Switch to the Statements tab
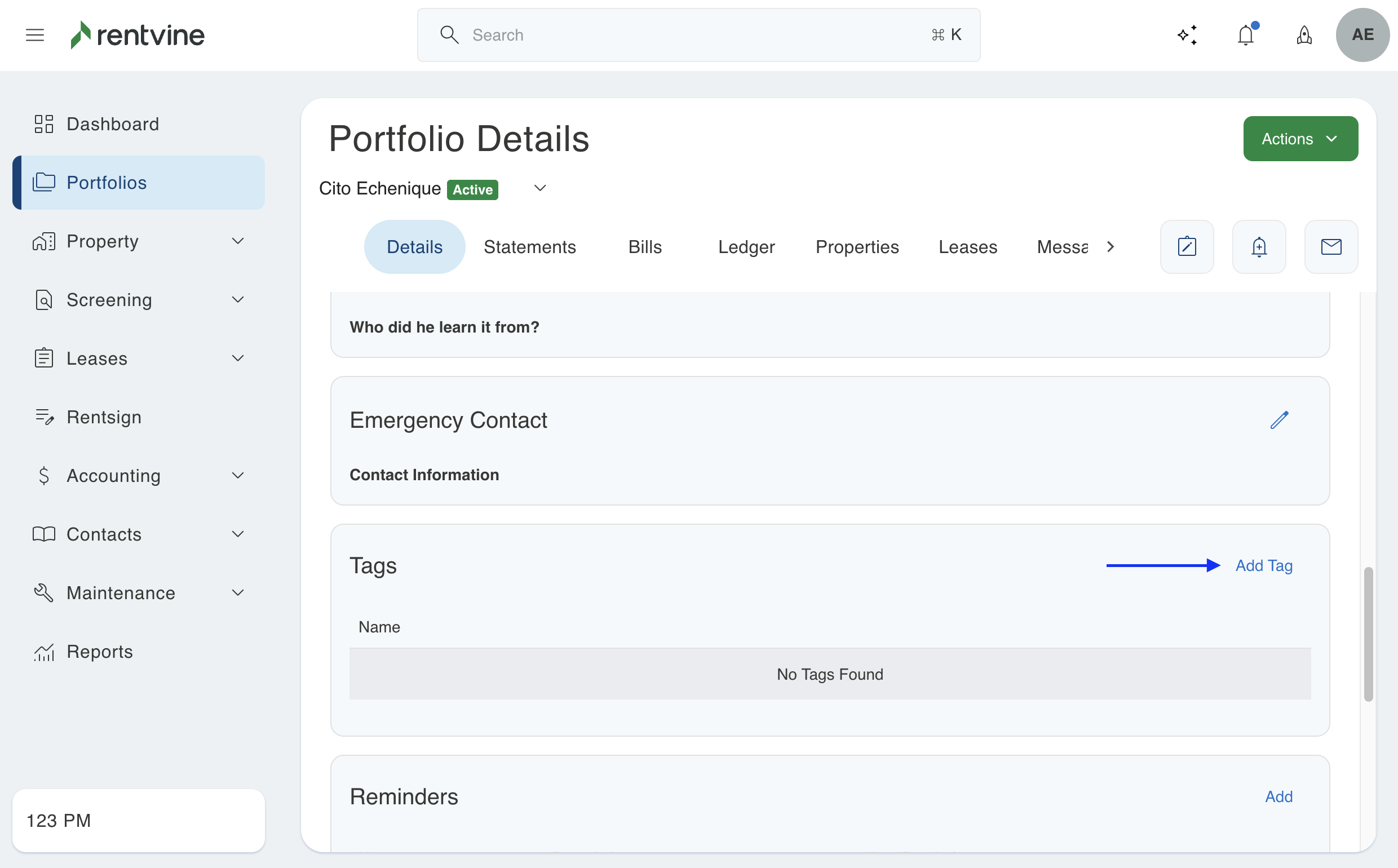The height and width of the screenshot is (868, 1398). [x=529, y=247]
